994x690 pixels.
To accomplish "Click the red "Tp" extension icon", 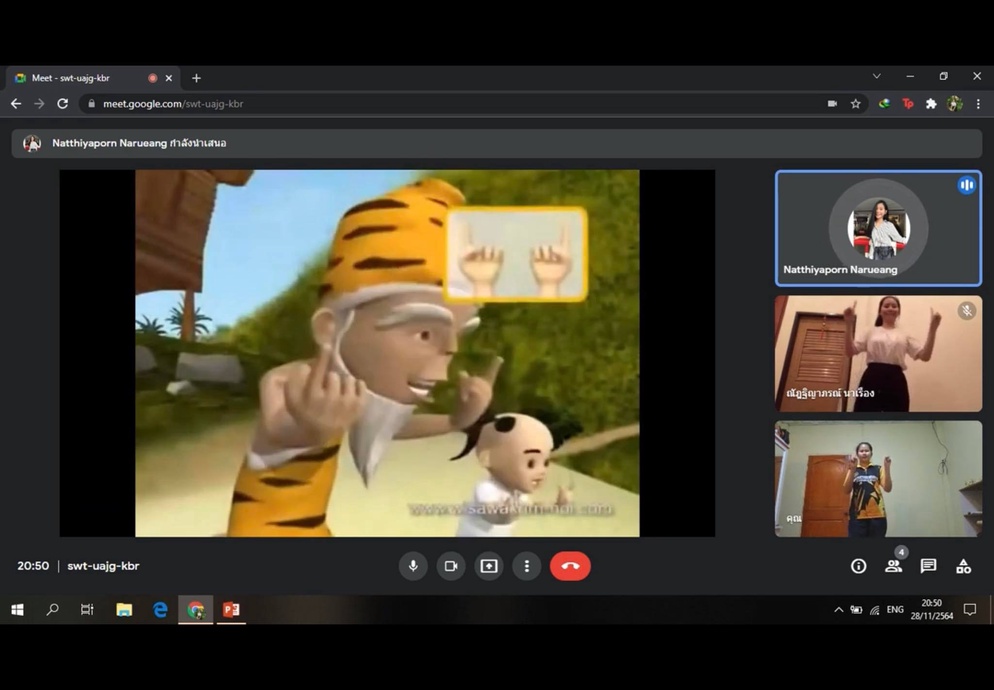I will [x=907, y=103].
